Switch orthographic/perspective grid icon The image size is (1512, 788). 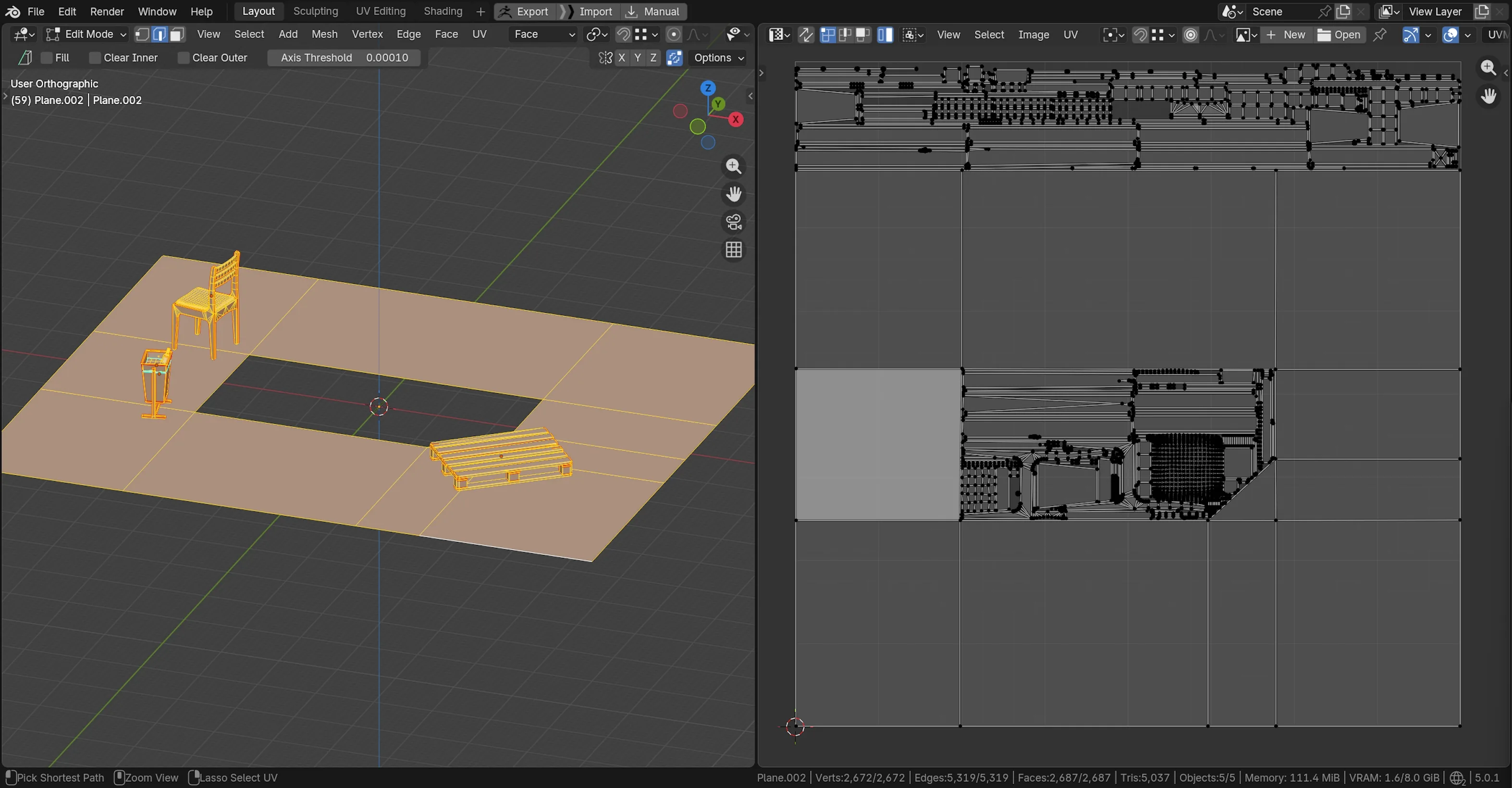(x=734, y=250)
